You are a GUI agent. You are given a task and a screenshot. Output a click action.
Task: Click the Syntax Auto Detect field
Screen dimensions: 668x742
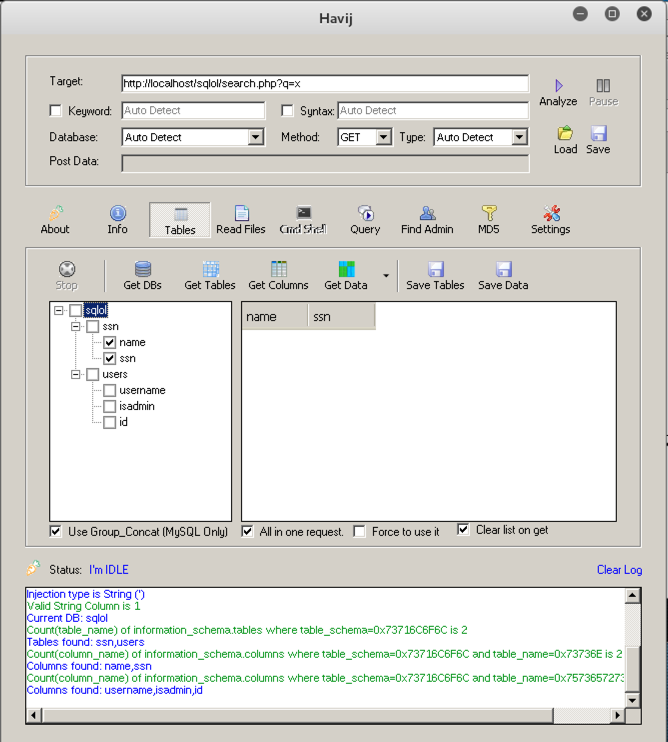click(433, 110)
